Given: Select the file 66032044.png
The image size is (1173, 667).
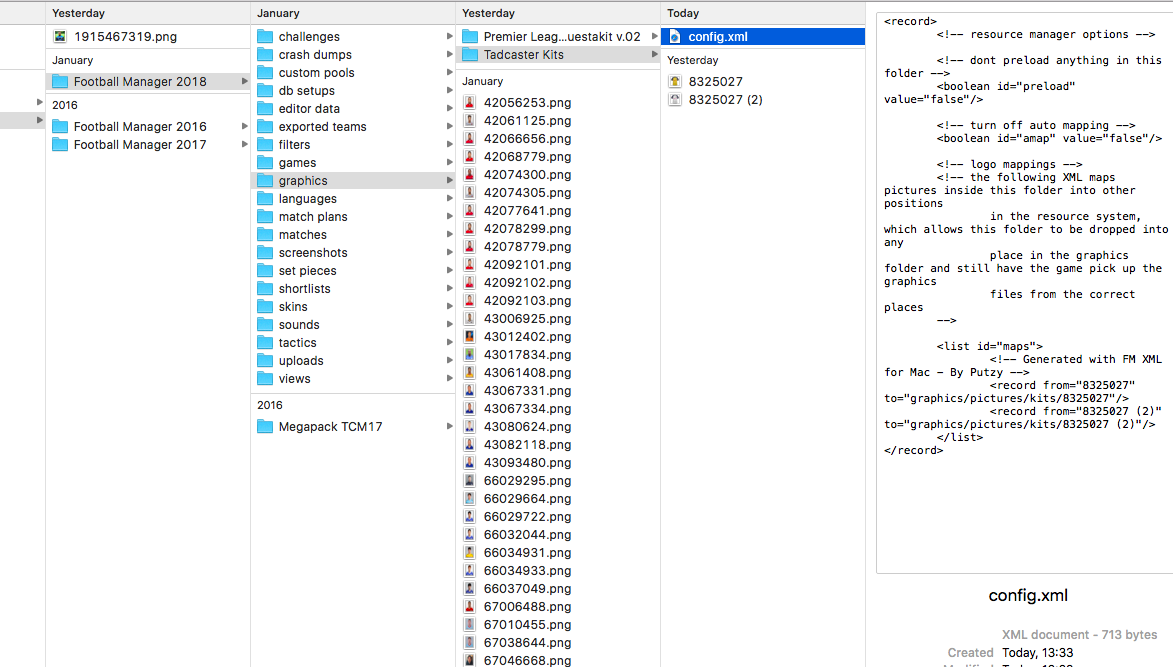Looking at the screenshot, I should click(x=527, y=535).
